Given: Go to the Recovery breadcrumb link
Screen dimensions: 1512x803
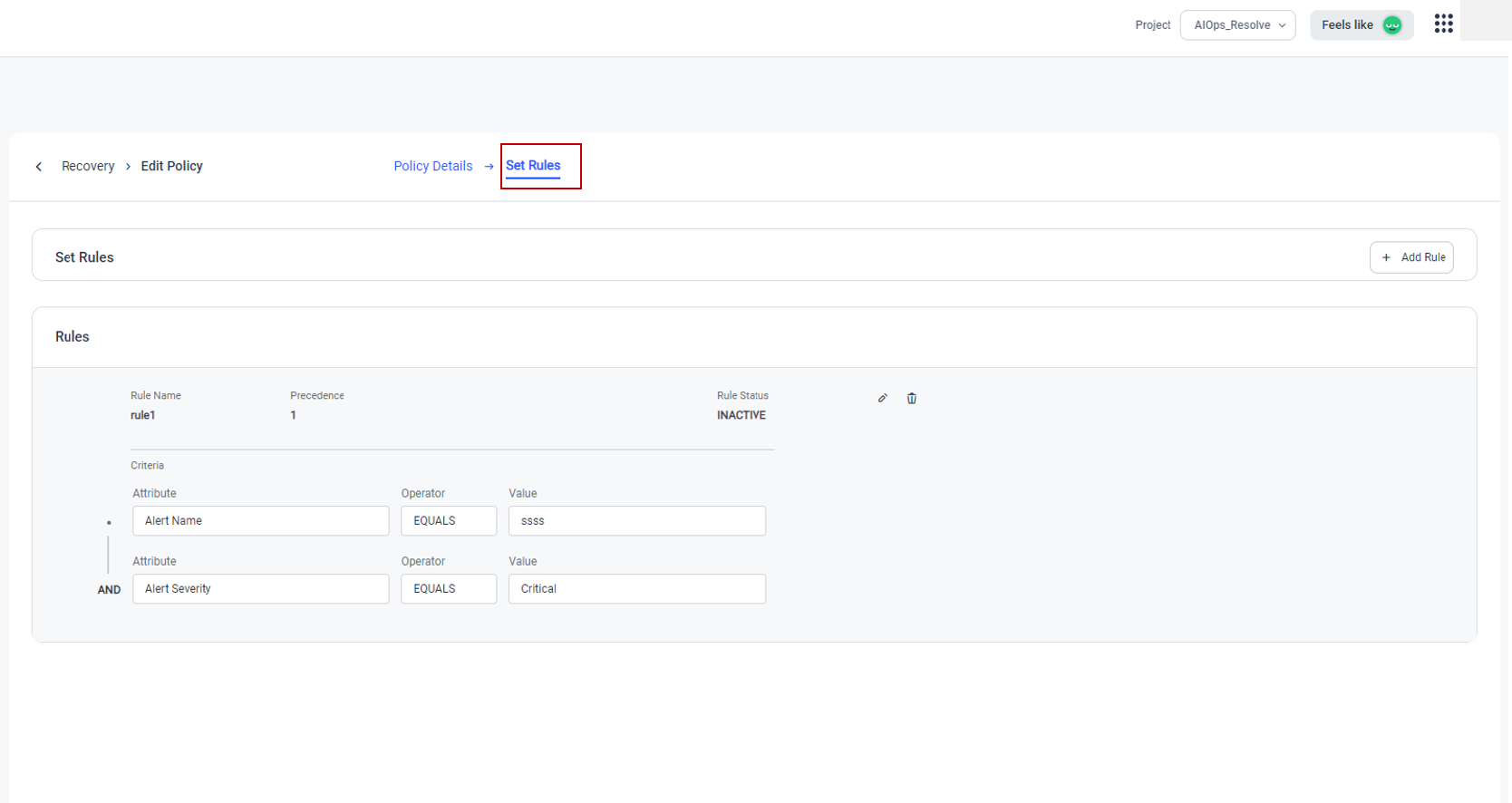Looking at the screenshot, I should point(88,167).
